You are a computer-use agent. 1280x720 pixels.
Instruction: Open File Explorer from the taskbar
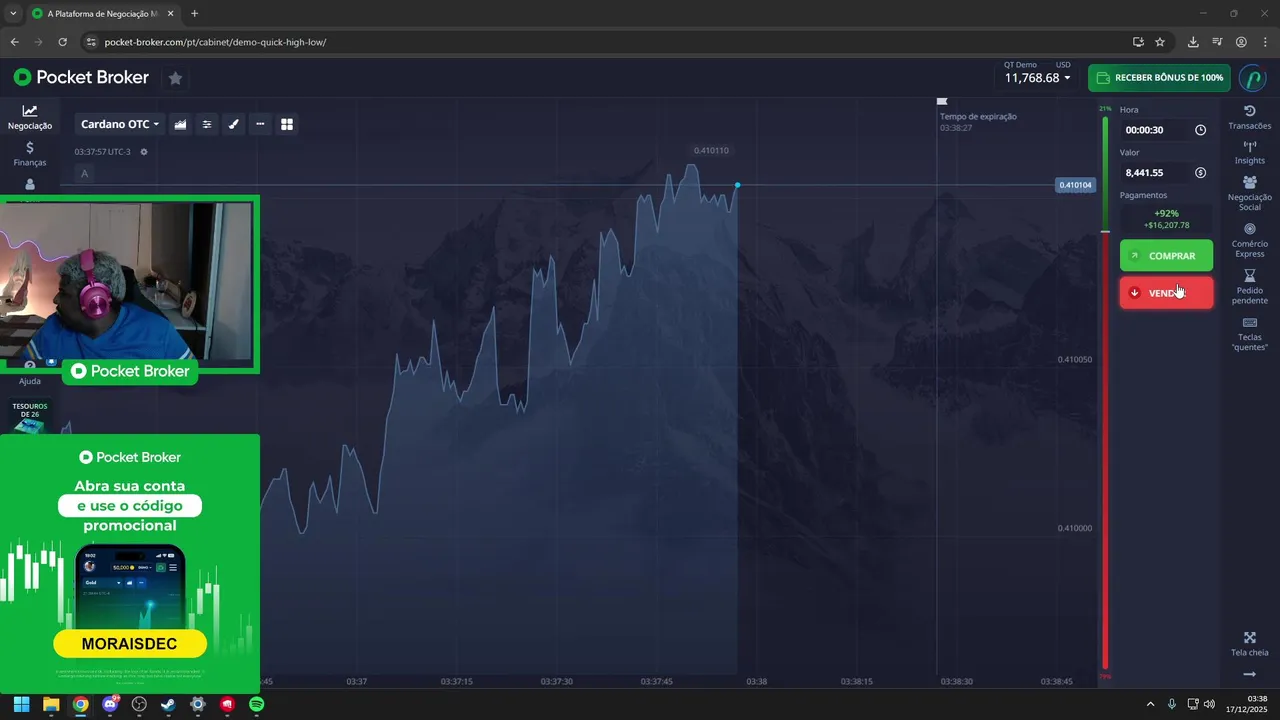(51, 704)
